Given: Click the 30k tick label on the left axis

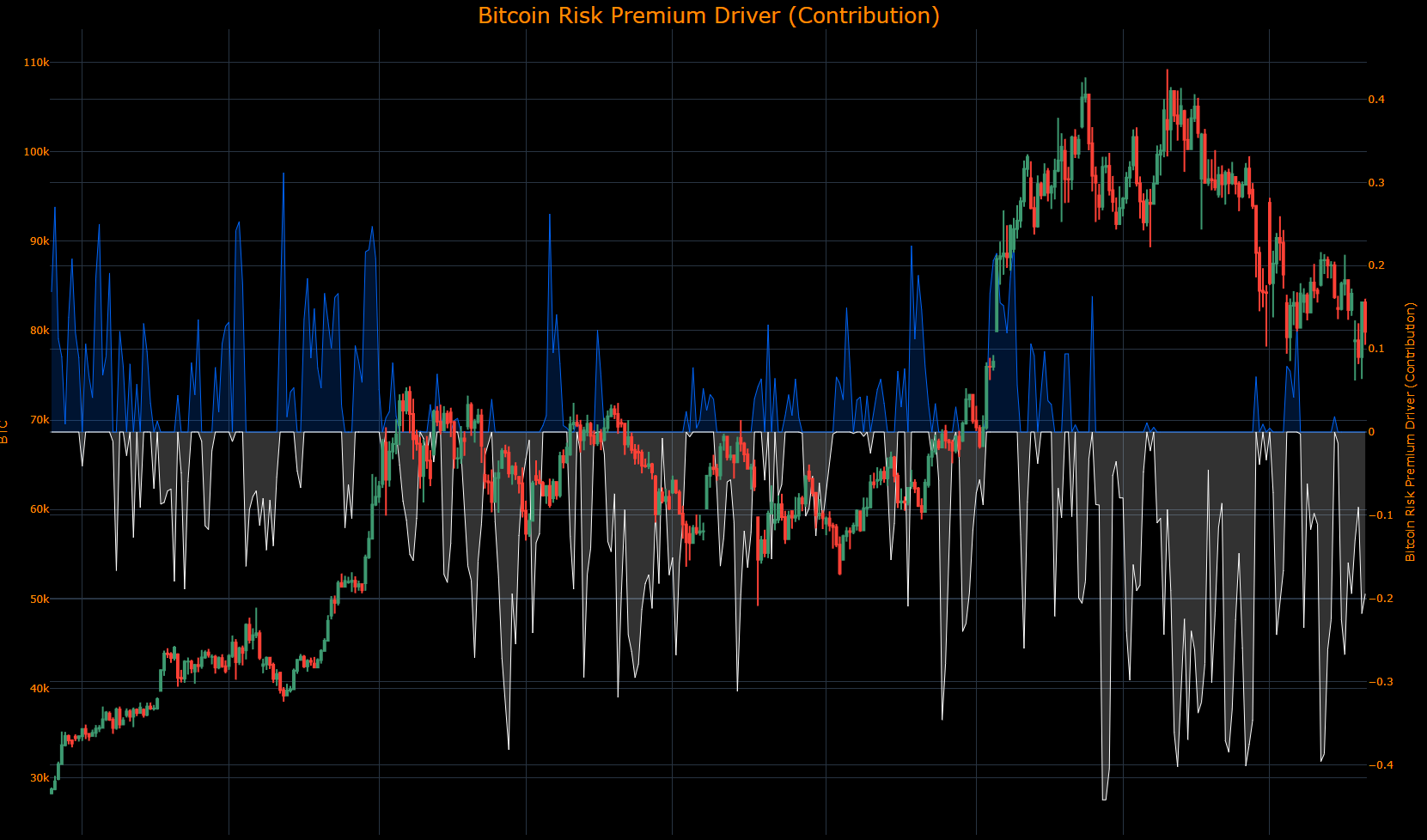Looking at the screenshot, I should pyautogui.click(x=40, y=778).
